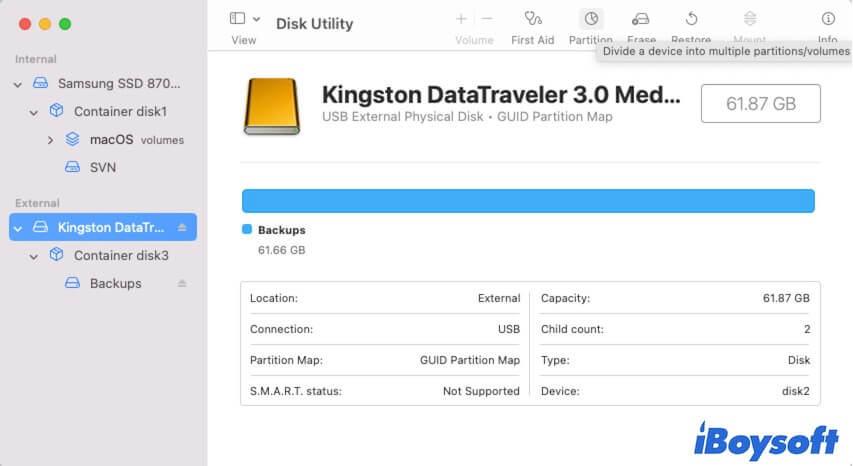Viewport: 853px width, 466px height.
Task: Collapse Container disk1 chevron
Action: coord(34,113)
